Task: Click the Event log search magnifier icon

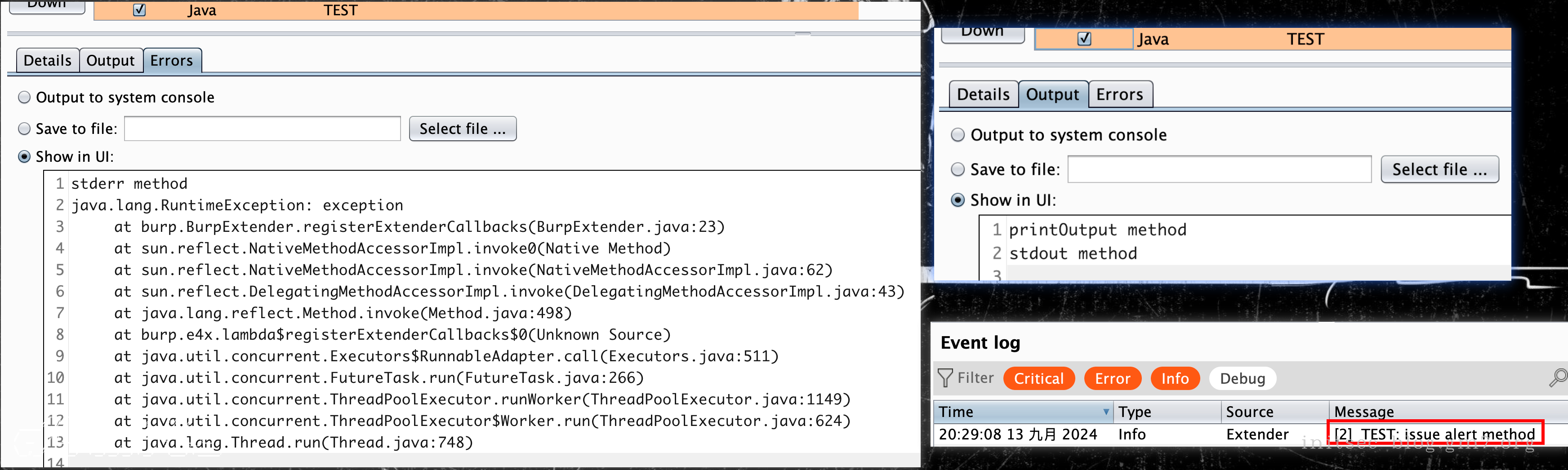Action: 1558,377
